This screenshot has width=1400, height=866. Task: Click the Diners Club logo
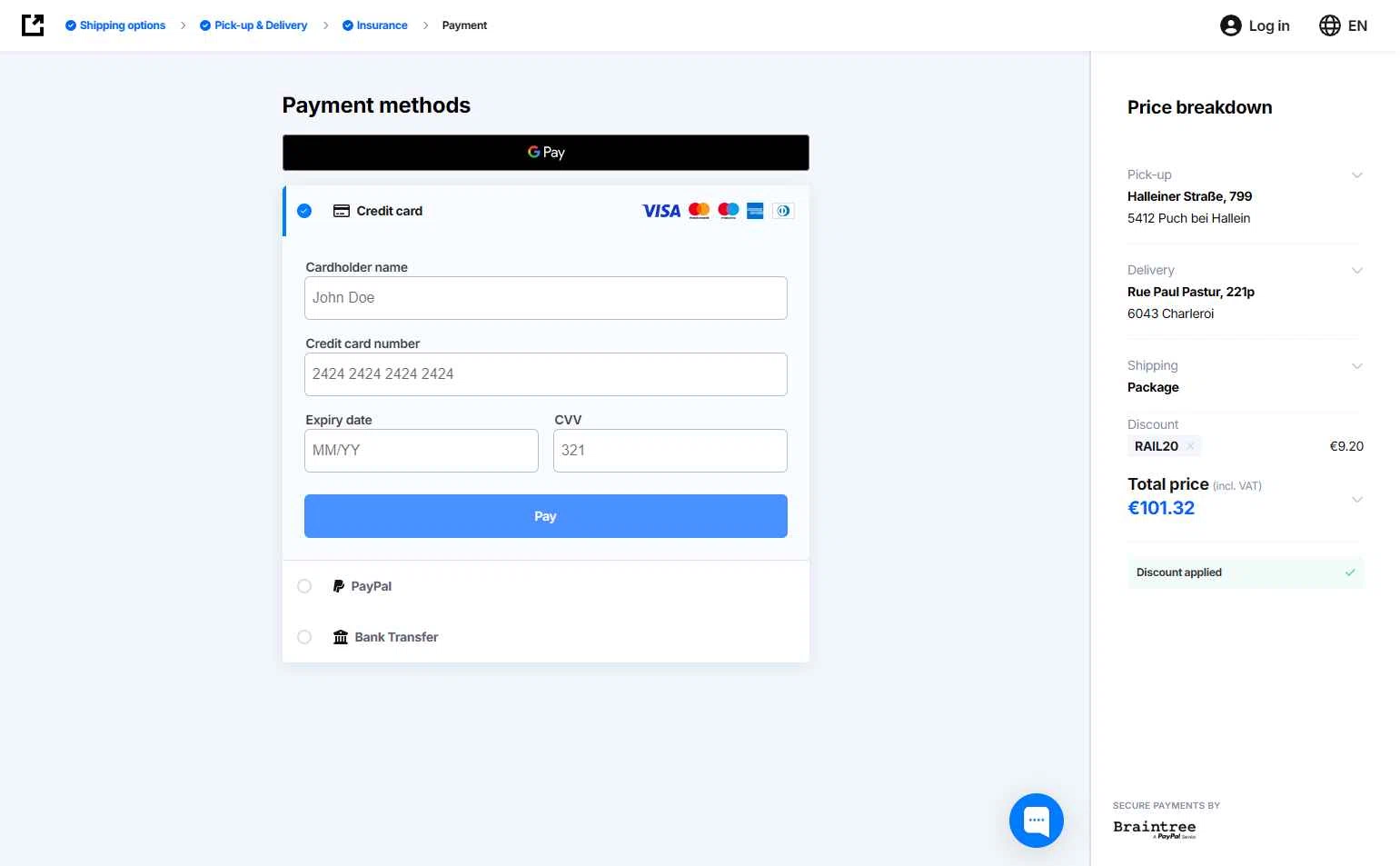click(783, 211)
